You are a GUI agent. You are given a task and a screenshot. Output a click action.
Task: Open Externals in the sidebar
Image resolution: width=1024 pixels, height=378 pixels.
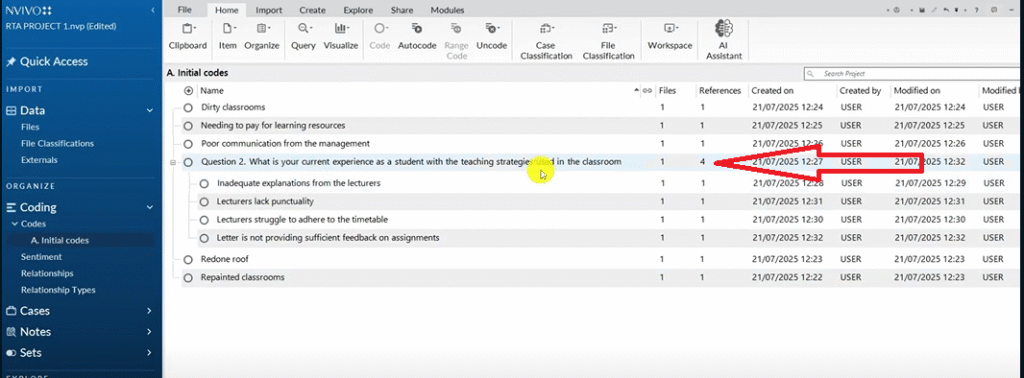tap(39, 160)
